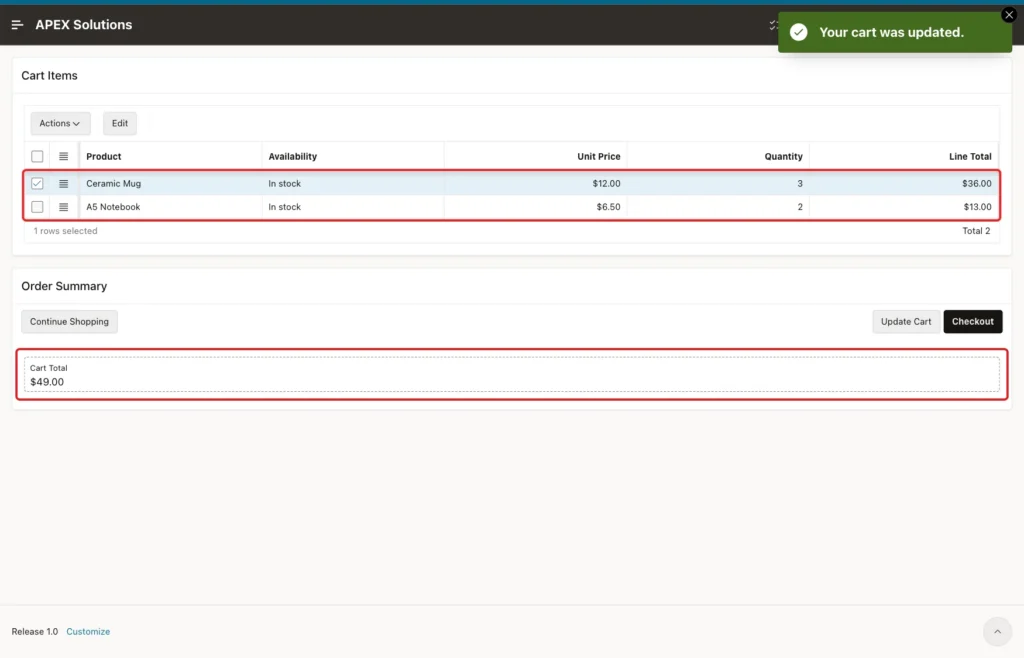Image resolution: width=1024 pixels, height=658 pixels.
Task: Click the A5 Notebook In stock cell
Action: pyautogui.click(x=353, y=207)
